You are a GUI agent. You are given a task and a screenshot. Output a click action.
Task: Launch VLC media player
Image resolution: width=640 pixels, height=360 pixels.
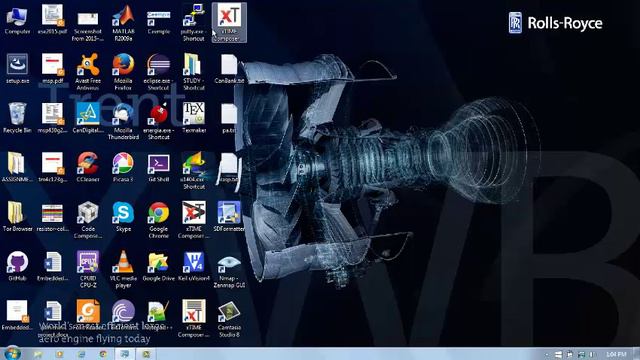(123, 269)
